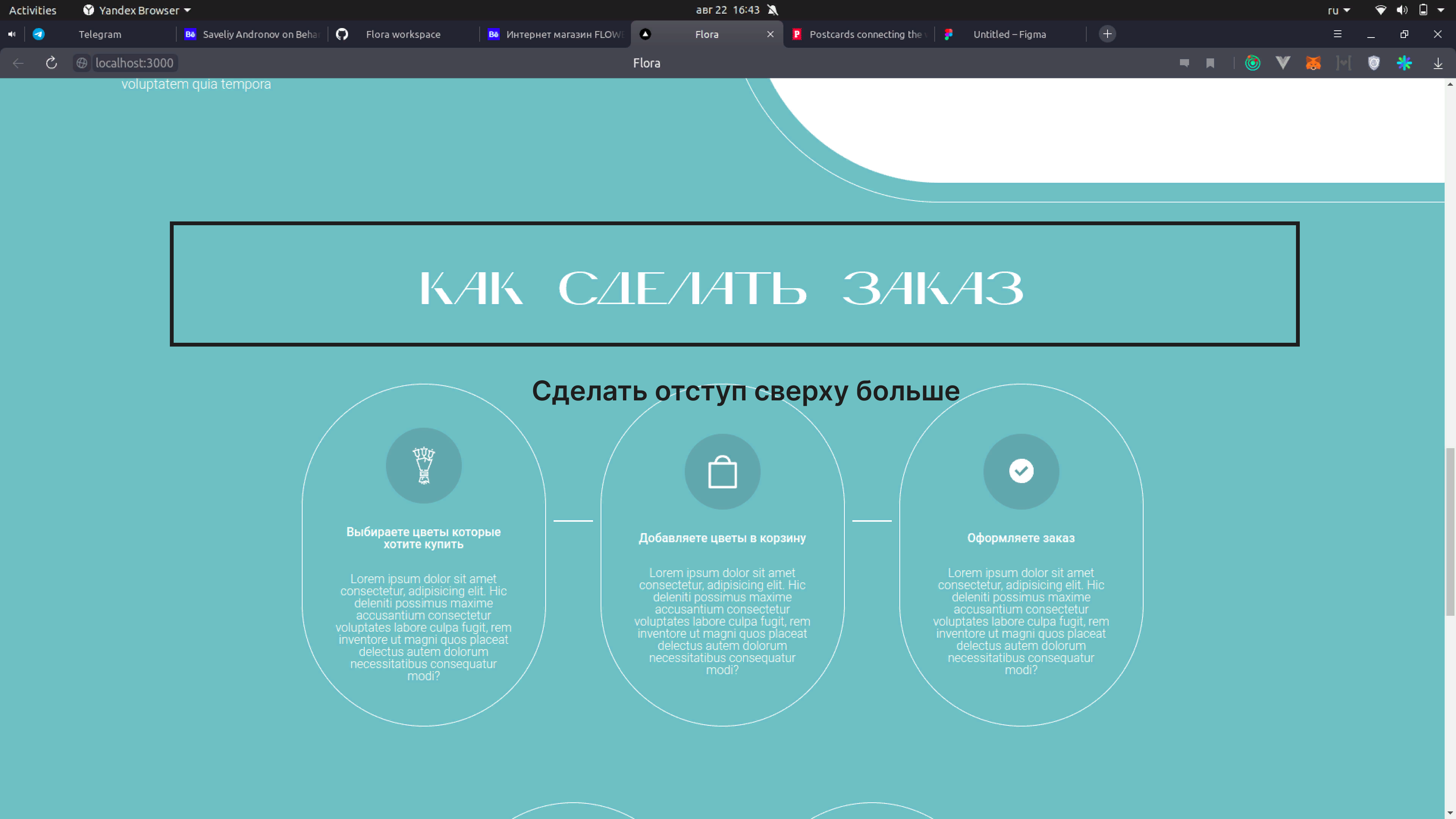Bookmark the current Flora page
The image size is (1456, 819).
pos(1210,63)
